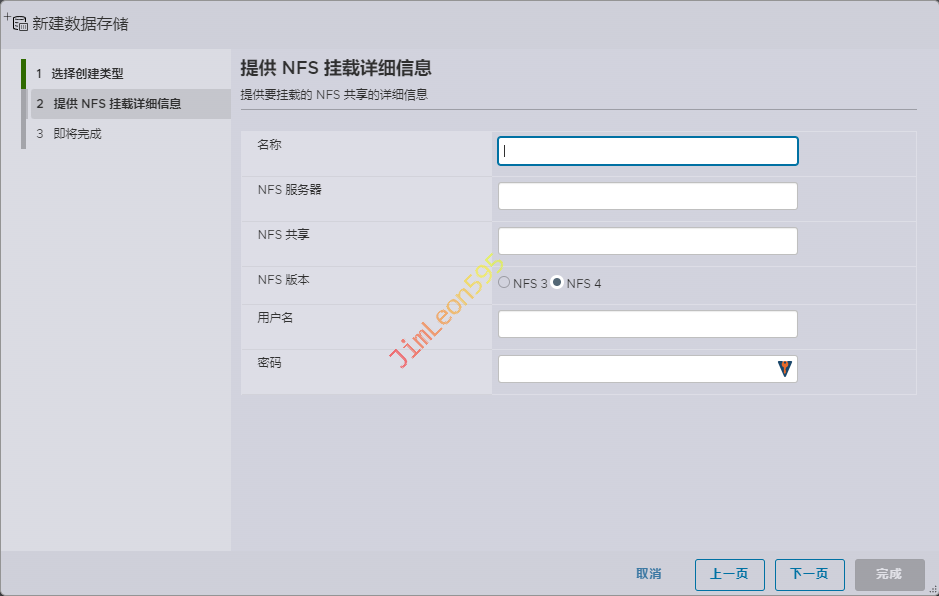Select step 2 提供 NFS 挂载详细信息

116,104
